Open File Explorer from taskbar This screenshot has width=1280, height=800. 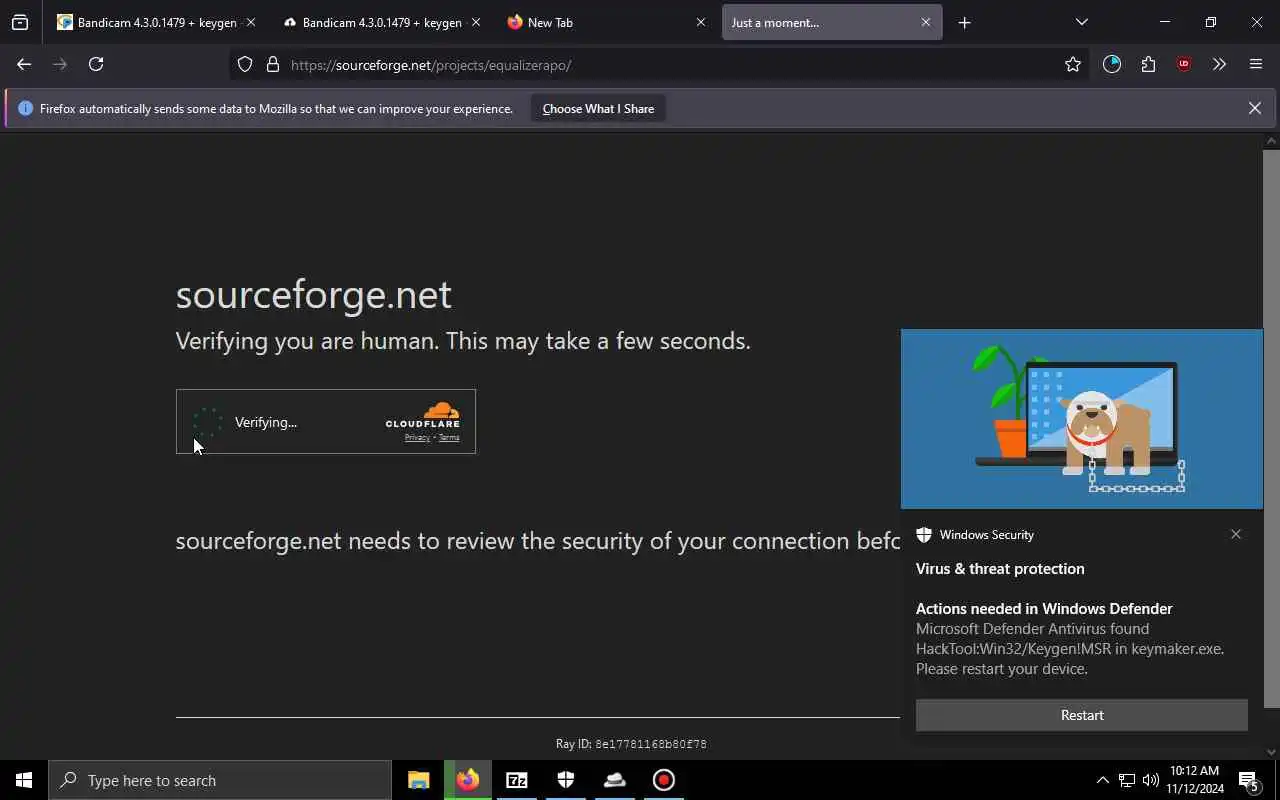click(x=419, y=780)
